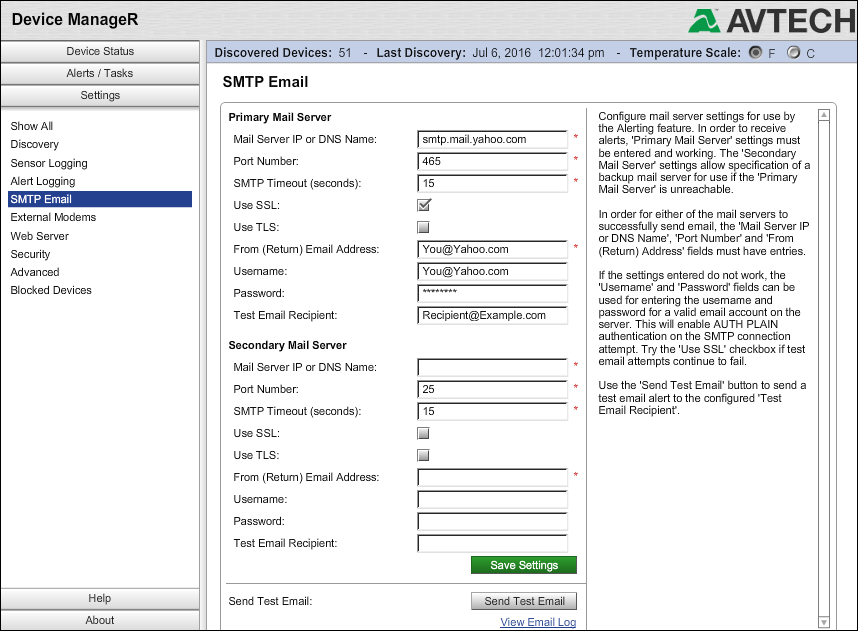
Task: Open the Help panel
Action: [100, 598]
